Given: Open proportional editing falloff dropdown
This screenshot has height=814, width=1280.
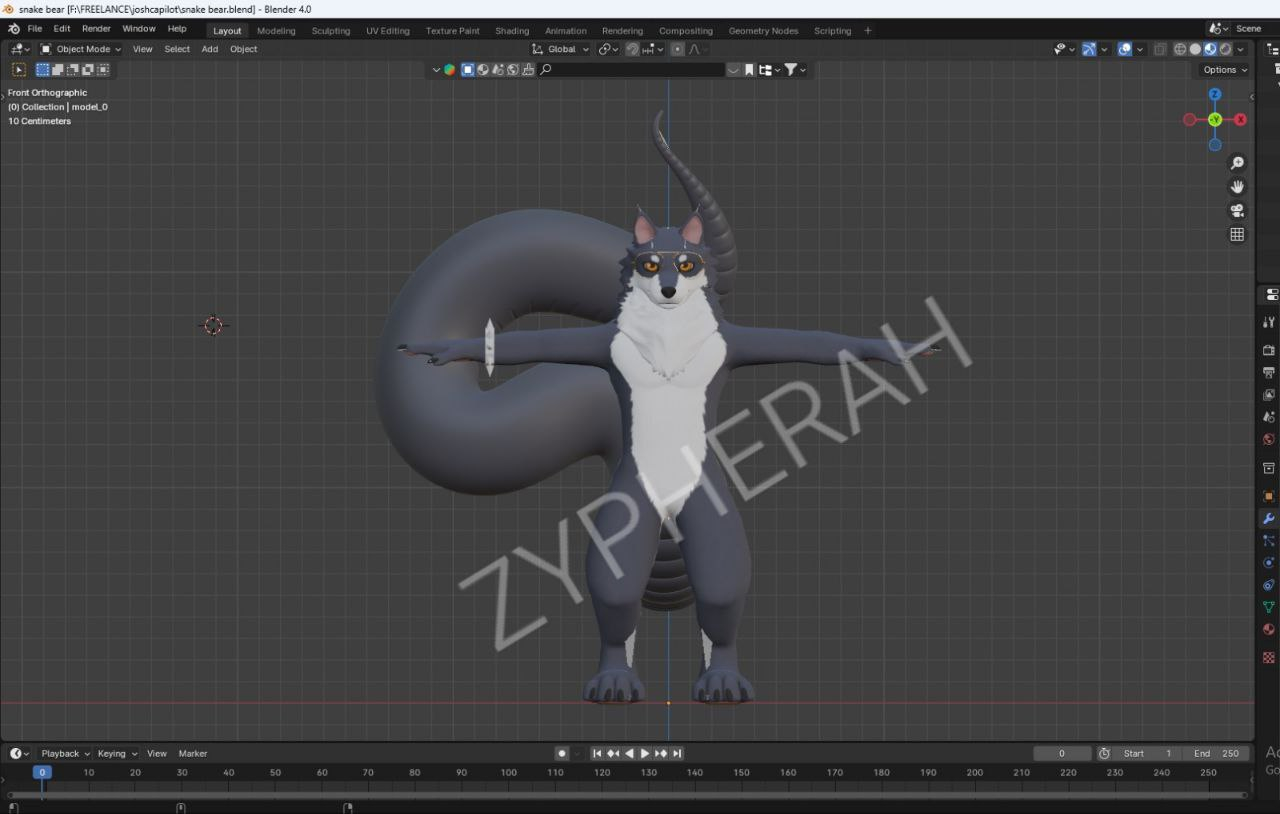Looking at the screenshot, I should (x=698, y=49).
